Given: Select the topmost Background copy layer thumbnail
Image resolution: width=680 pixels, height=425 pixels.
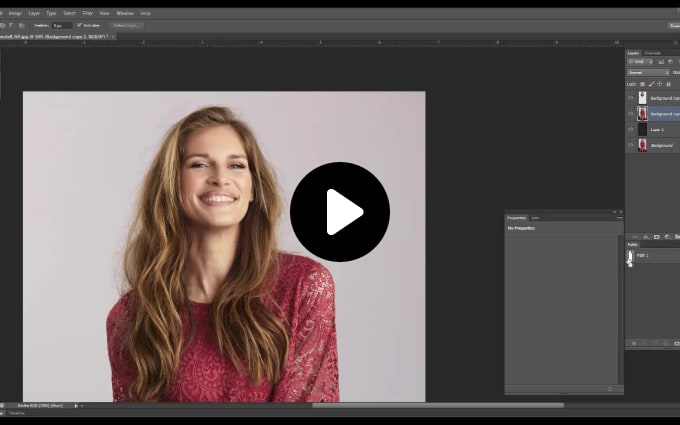Looking at the screenshot, I should tap(642, 98).
